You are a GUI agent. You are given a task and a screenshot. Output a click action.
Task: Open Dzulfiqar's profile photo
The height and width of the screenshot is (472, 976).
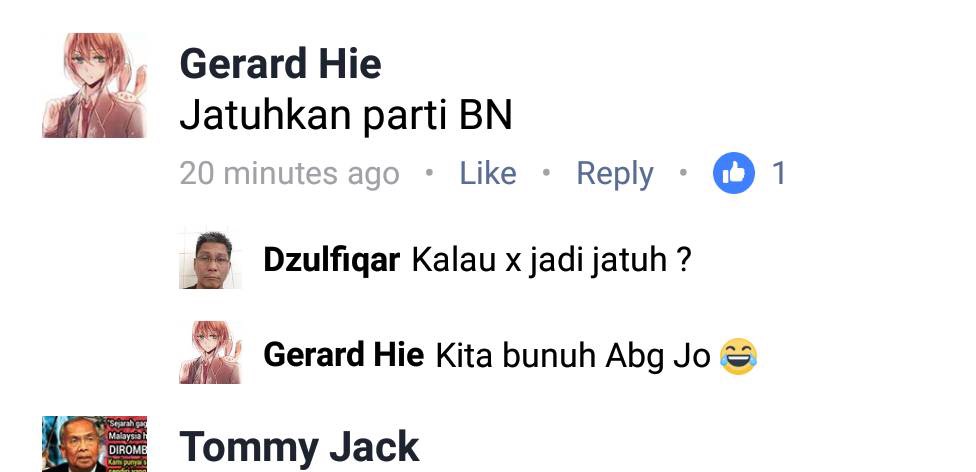pyautogui.click(x=210, y=259)
